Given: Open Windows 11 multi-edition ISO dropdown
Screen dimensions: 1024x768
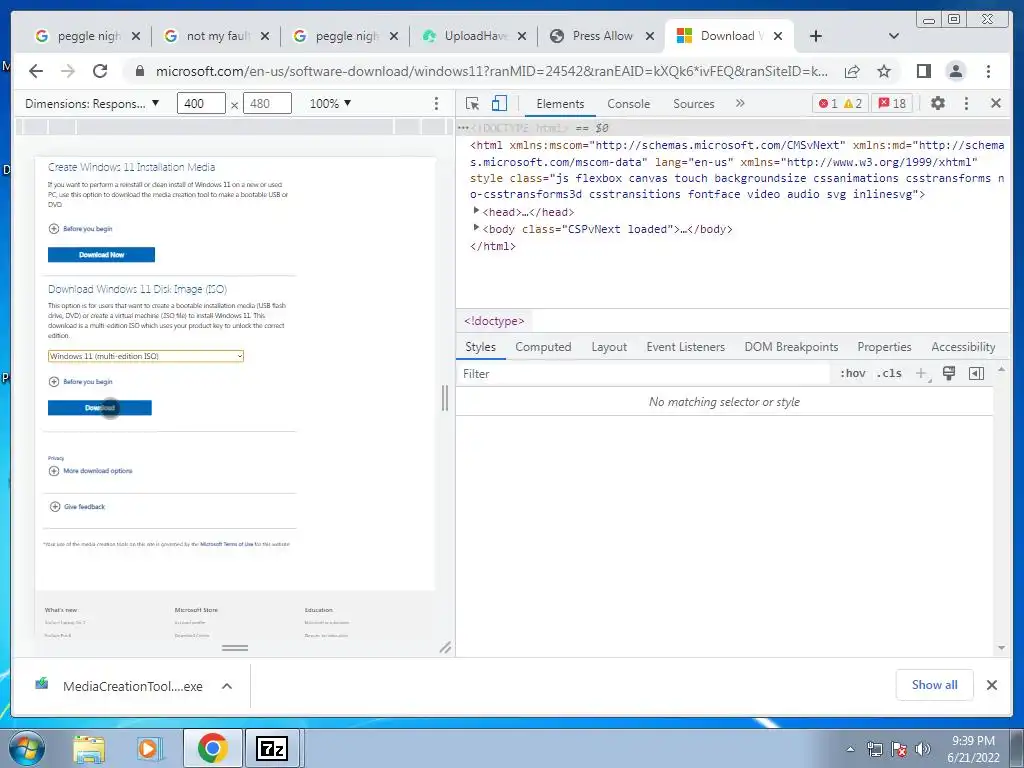Looking at the screenshot, I should click(146, 356).
